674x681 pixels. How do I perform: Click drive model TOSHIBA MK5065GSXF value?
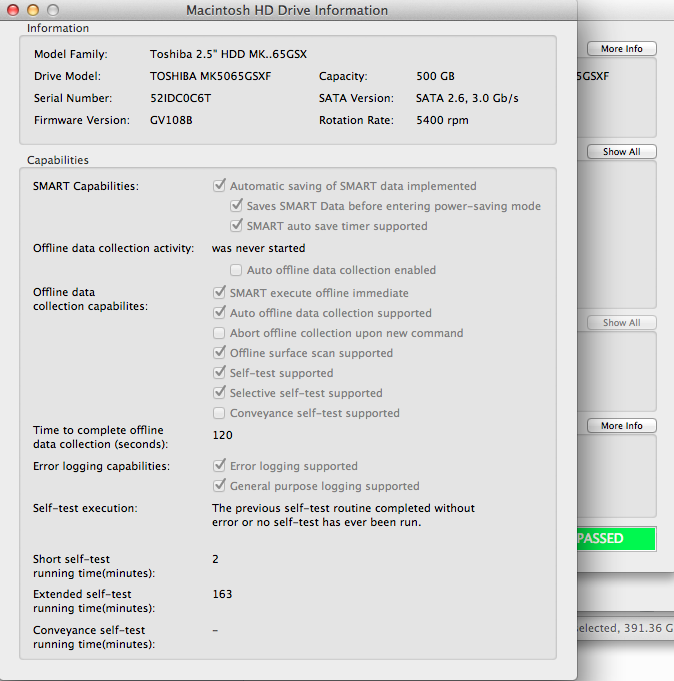coord(210,76)
